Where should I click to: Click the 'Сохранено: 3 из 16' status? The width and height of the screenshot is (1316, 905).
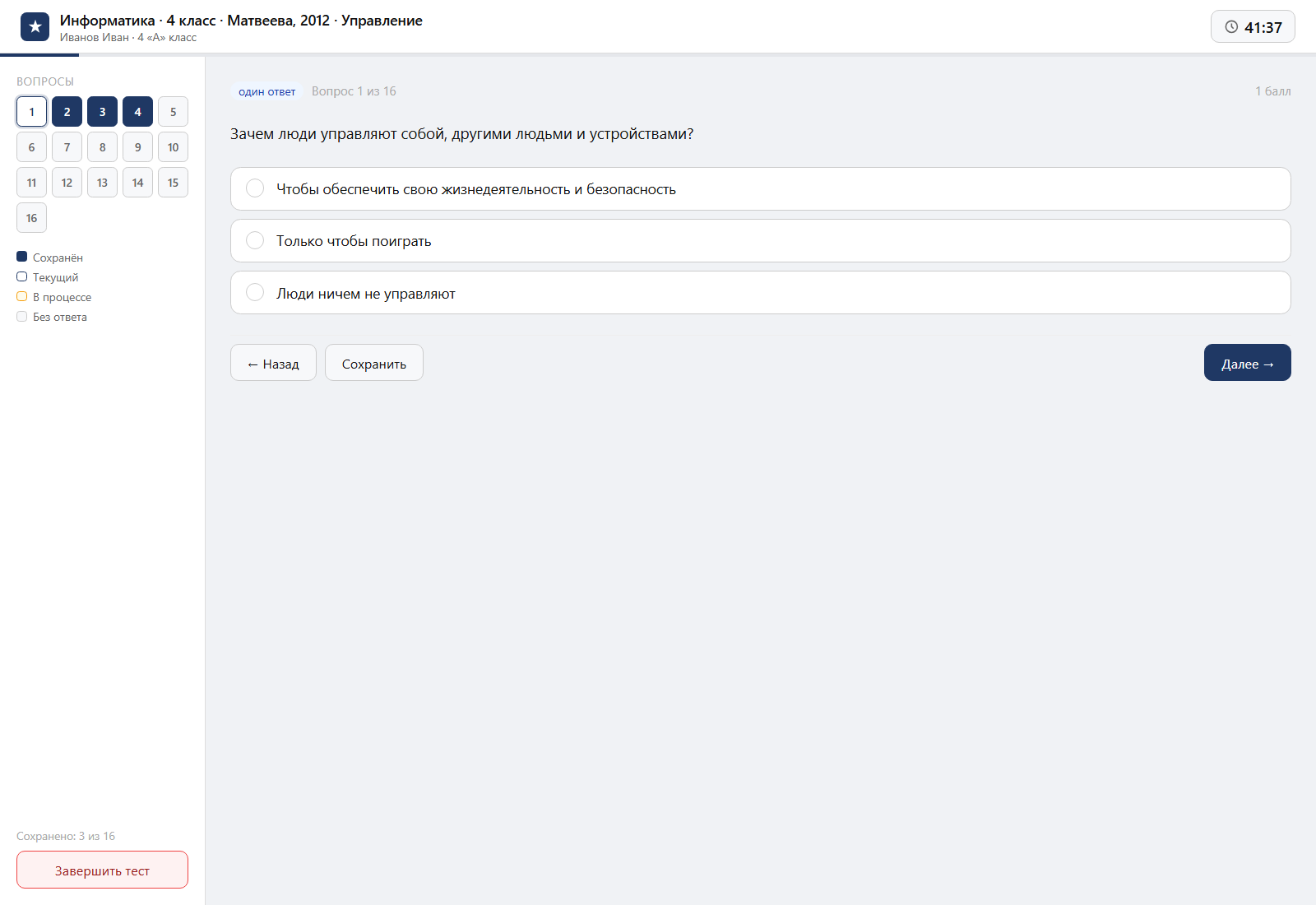pos(66,836)
